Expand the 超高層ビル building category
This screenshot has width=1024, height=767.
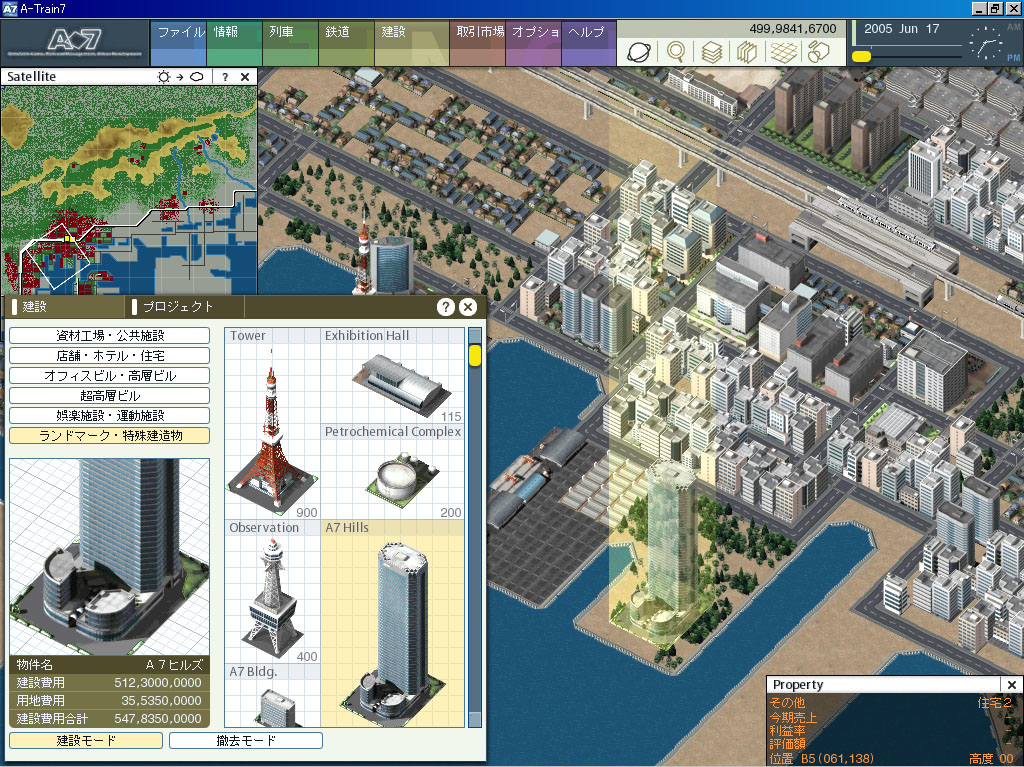pyautogui.click(x=109, y=396)
